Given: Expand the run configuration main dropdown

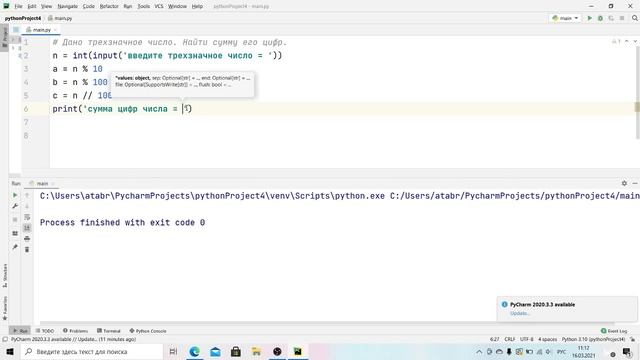Looking at the screenshot, I should click(565, 18).
